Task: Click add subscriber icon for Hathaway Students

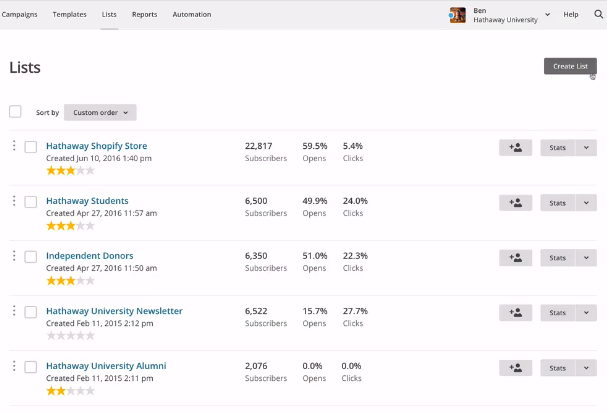Action: point(515,202)
